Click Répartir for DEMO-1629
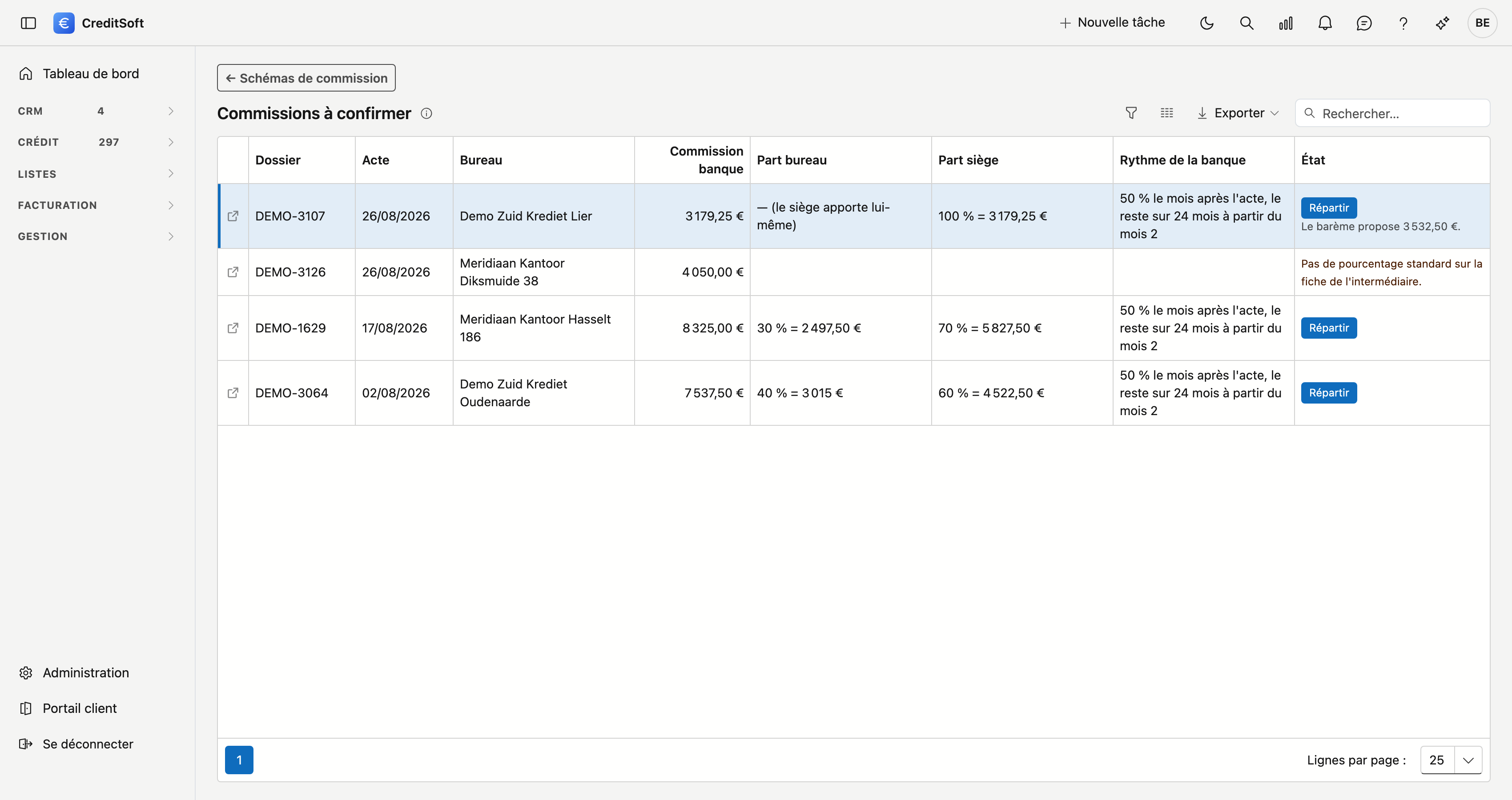 (x=1329, y=328)
